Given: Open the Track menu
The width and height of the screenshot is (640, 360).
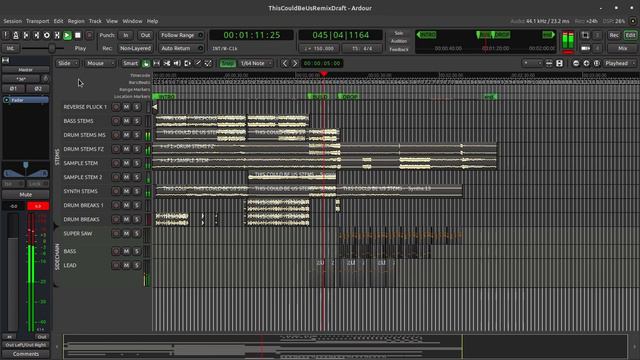Looking at the screenshot, I should [95, 21].
